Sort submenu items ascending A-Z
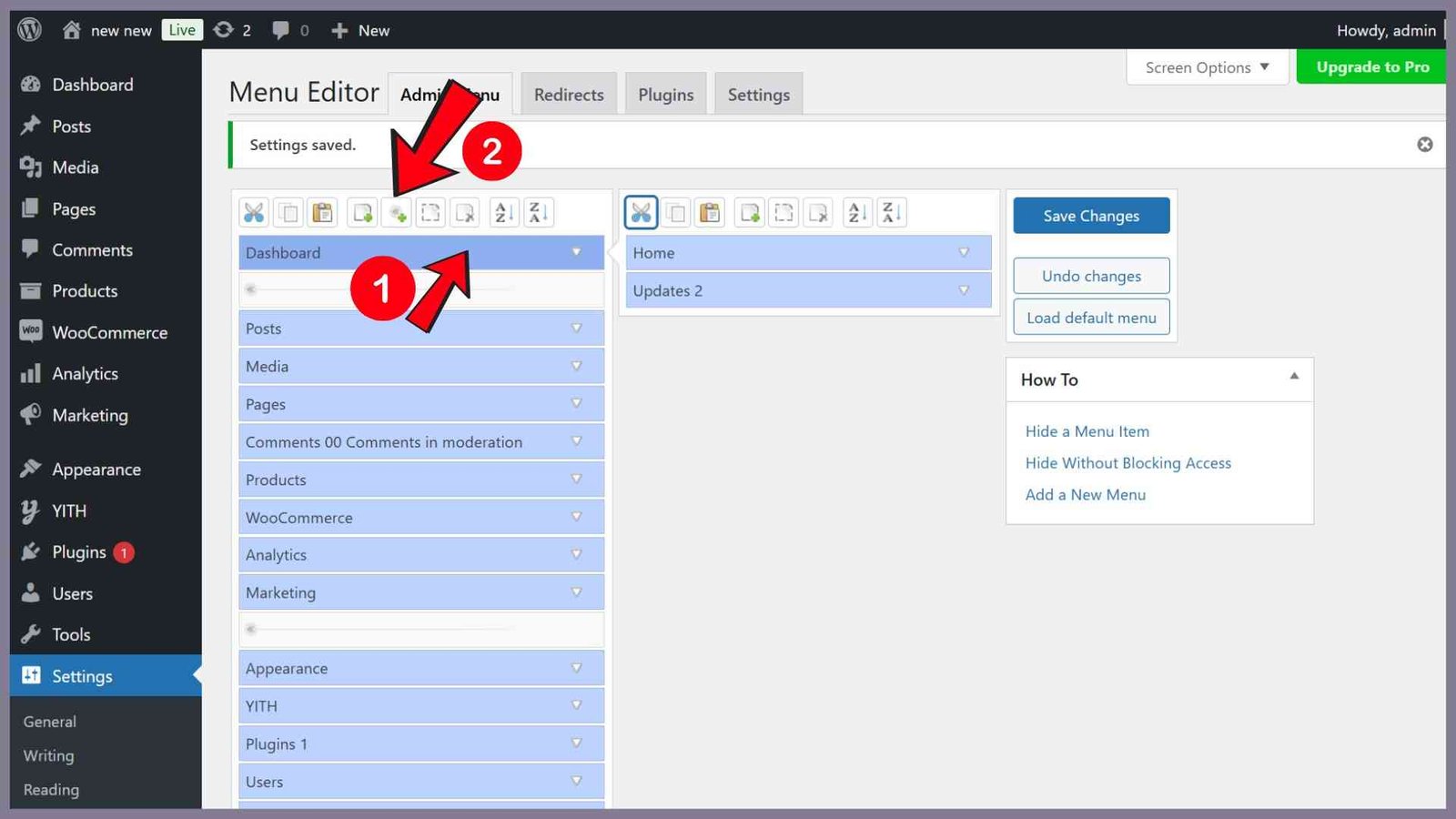The height and width of the screenshot is (819, 1456). pyautogui.click(x=857, y=213)
